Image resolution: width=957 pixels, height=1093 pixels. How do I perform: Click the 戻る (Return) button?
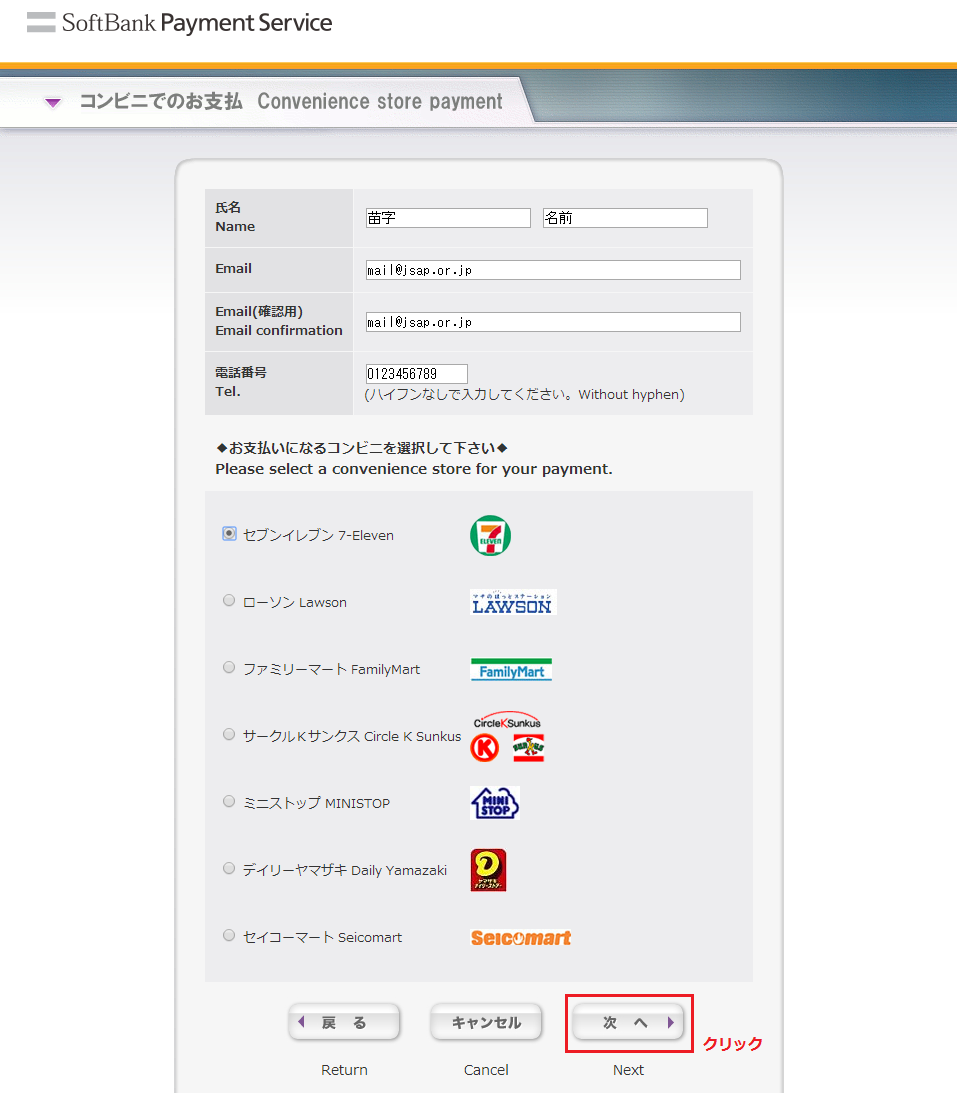tap(344, 1023)
